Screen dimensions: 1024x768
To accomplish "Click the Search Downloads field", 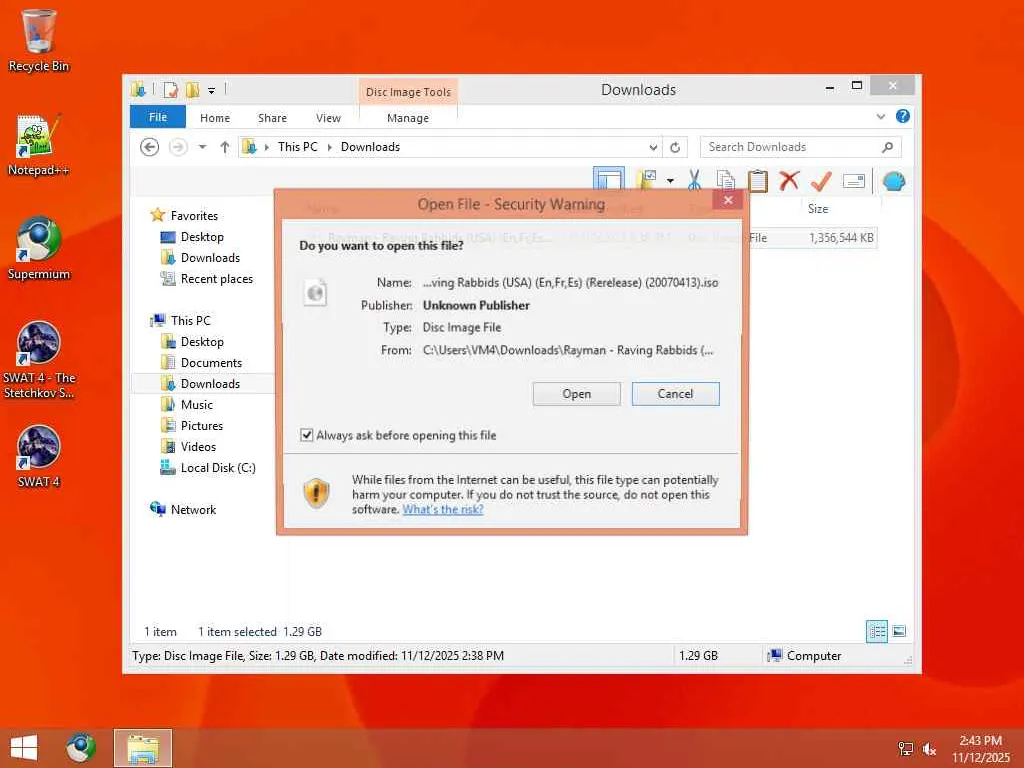I will tap(801, 147).
